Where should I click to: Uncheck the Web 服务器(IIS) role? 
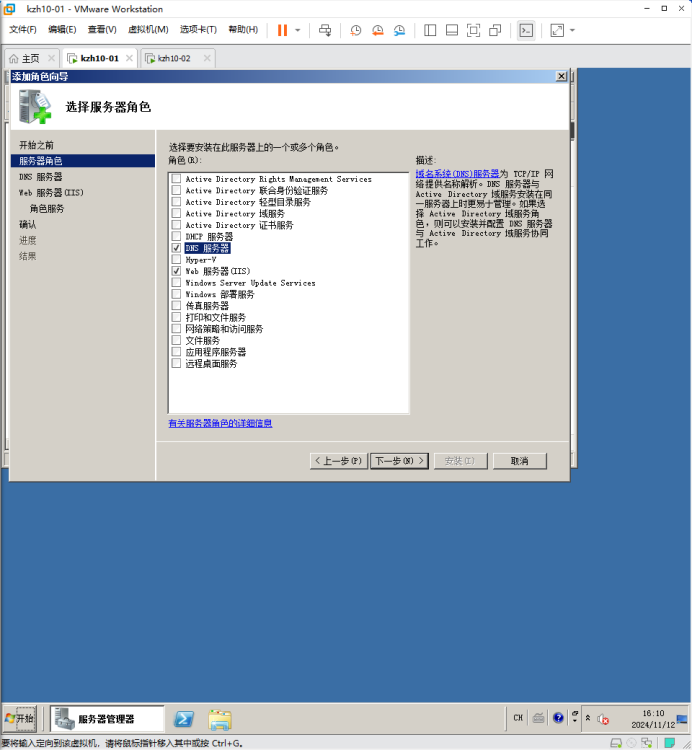pos(176,271)
